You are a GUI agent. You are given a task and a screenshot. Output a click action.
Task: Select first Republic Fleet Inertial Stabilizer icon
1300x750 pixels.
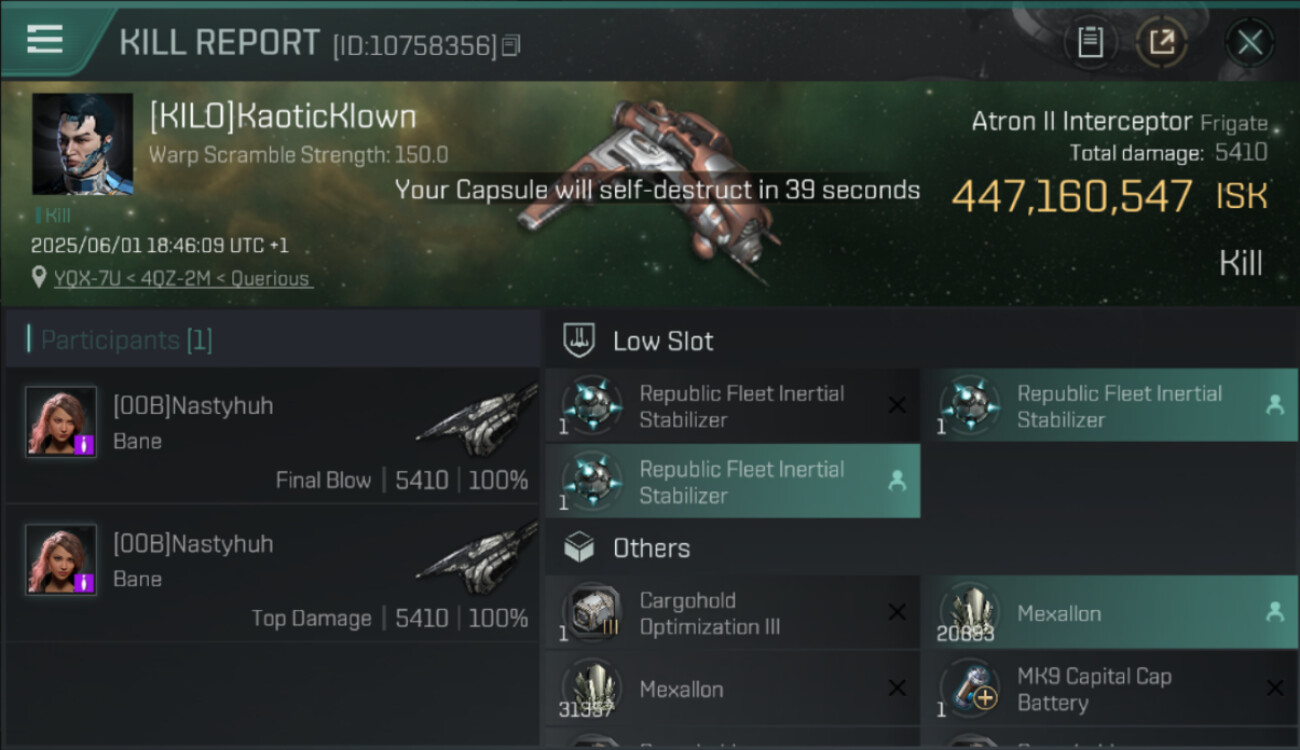tap(591, 405)
